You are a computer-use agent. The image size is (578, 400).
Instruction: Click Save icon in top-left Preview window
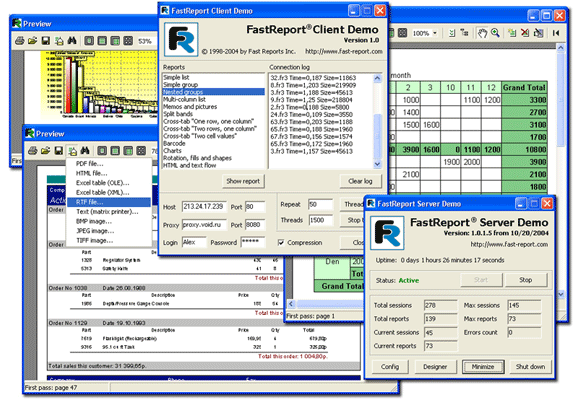(46, 41)
